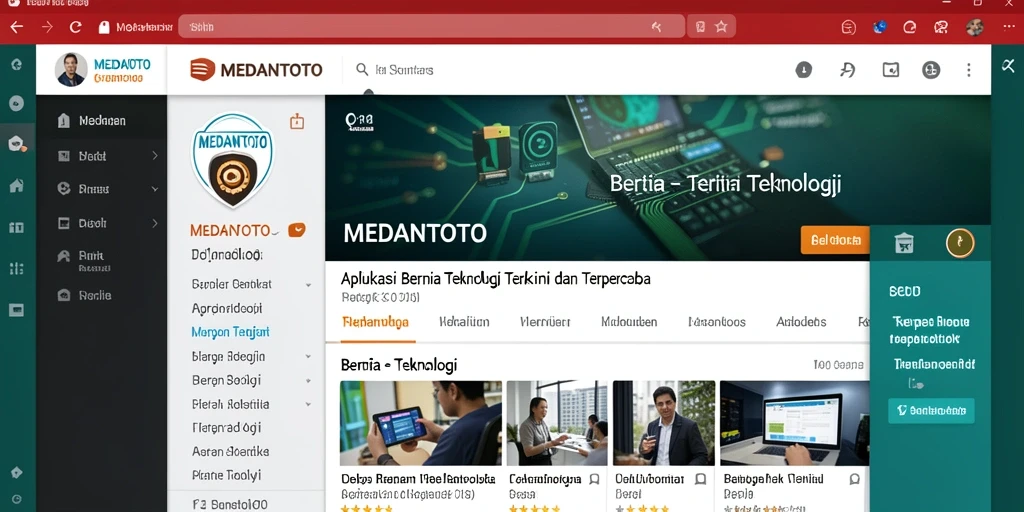Click the bookmark icon on the Cedaruinoigra card

(x=594, y=479)
